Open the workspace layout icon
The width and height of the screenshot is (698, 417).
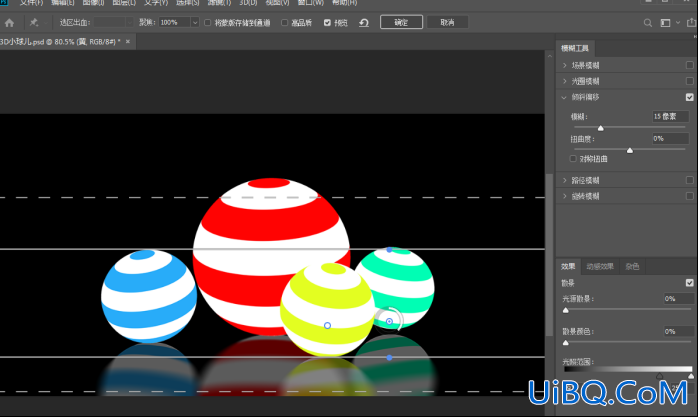point(665,23)
